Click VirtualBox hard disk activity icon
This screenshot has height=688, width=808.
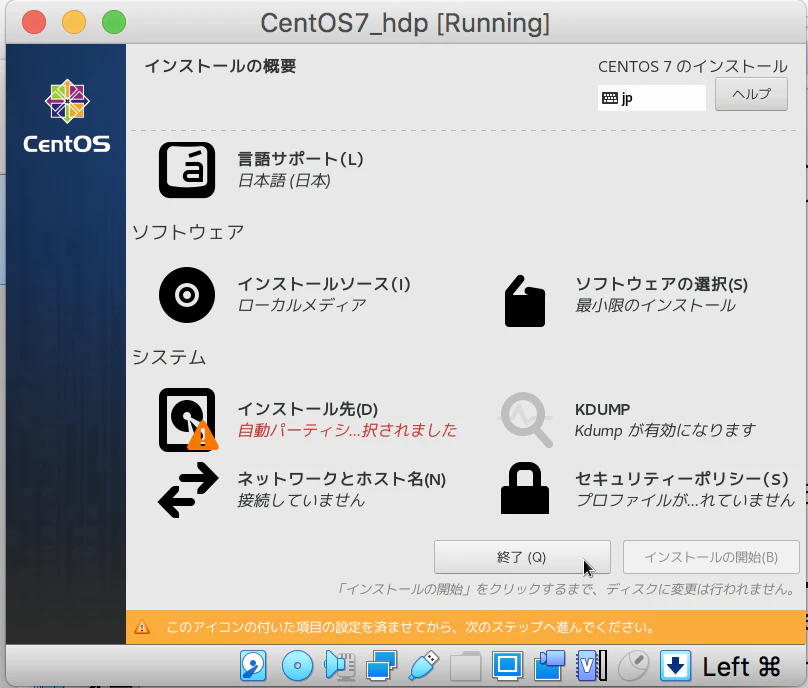(253, 666)
